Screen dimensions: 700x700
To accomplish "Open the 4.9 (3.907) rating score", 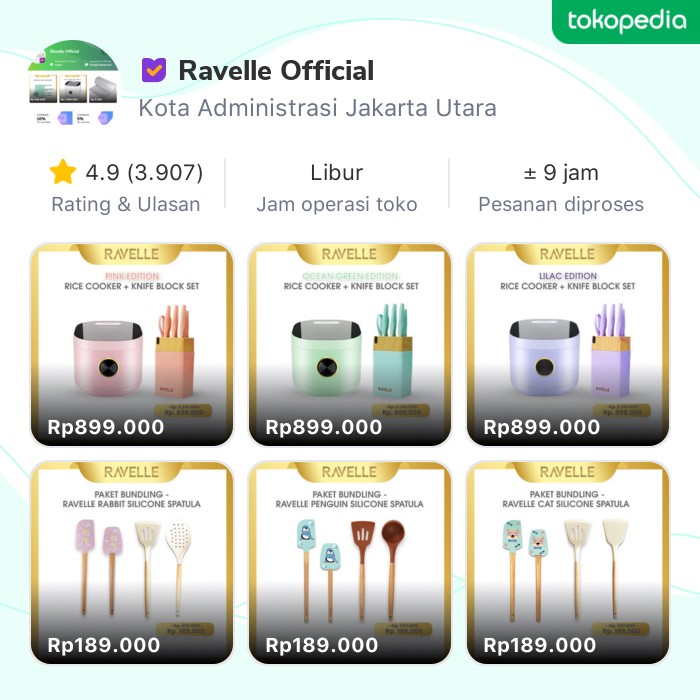I will [144, 172].
